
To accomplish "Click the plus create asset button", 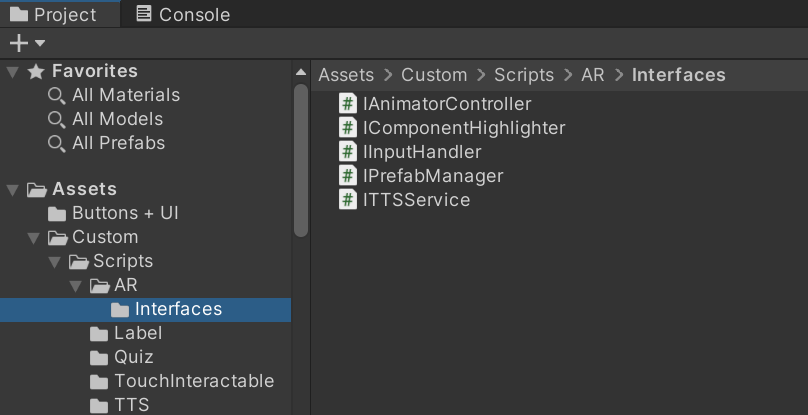I will [19, 43].
